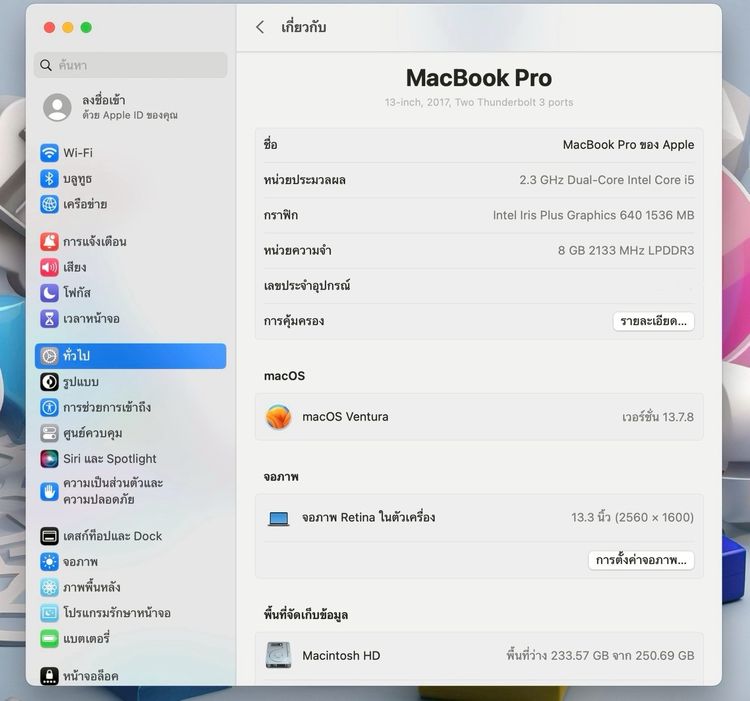Select the Wi-Fi sidebar label
The image size is (750, 701).
coord(78,153)
